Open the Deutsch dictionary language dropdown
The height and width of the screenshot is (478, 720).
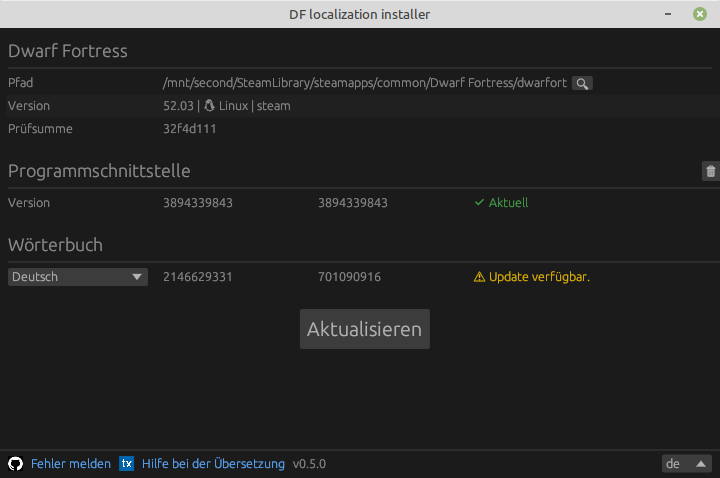[78, 277]
